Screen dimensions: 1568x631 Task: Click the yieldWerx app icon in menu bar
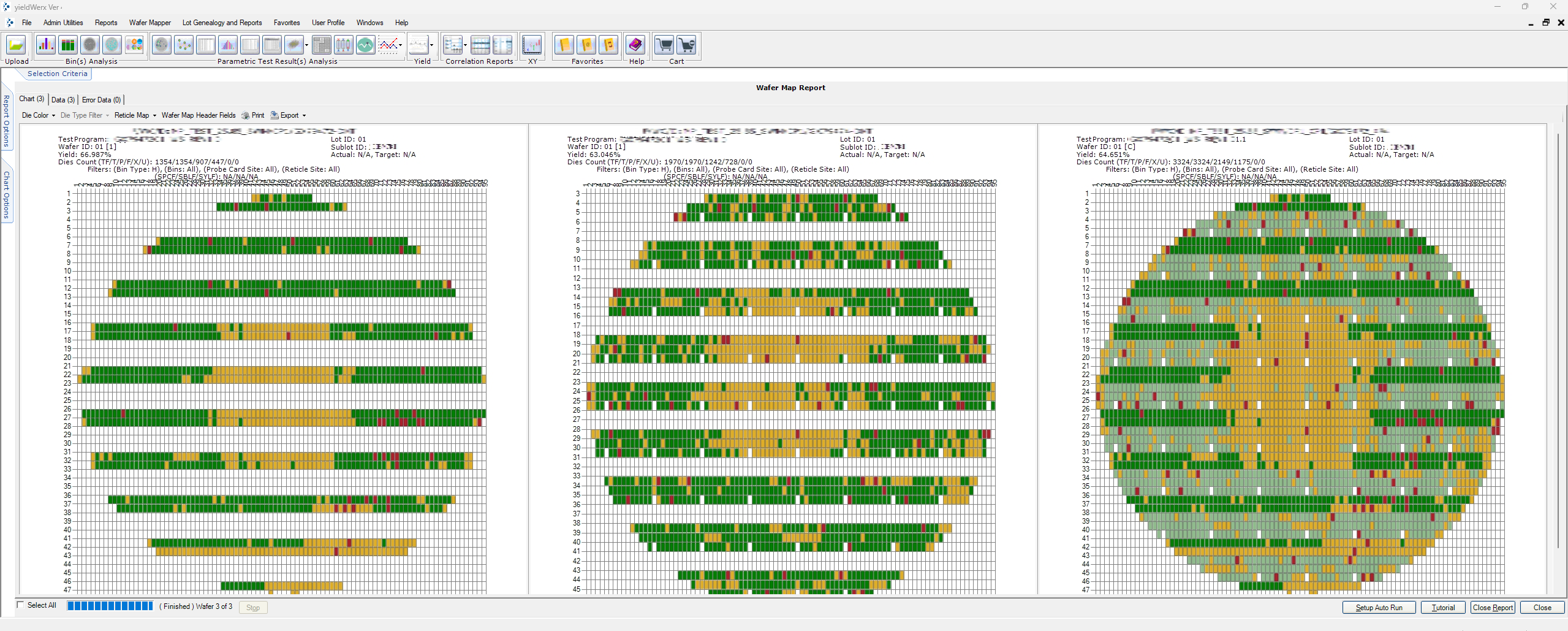[x=10, y=23]
